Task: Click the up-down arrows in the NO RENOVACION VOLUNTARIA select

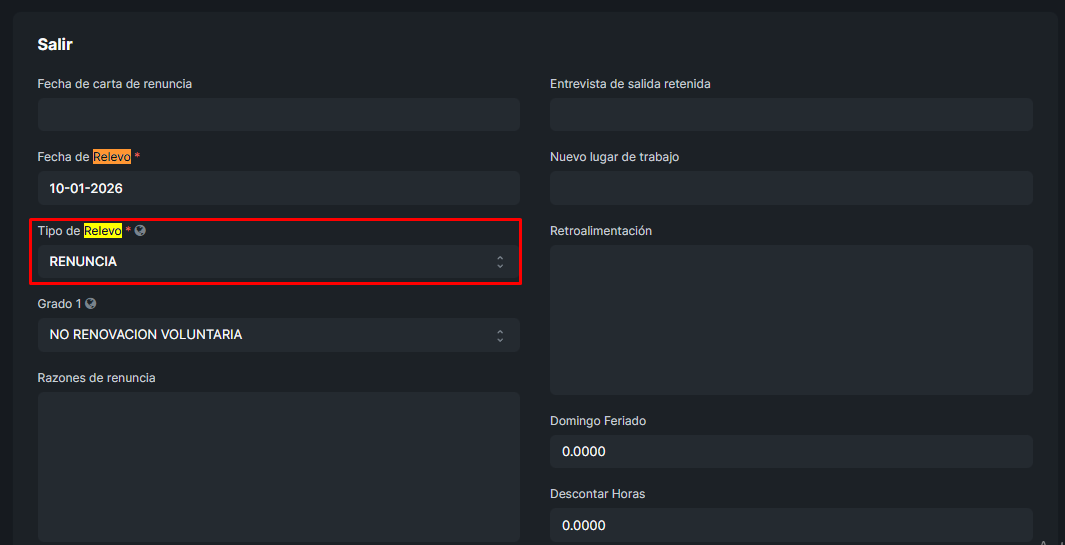Action: point(500,335)
